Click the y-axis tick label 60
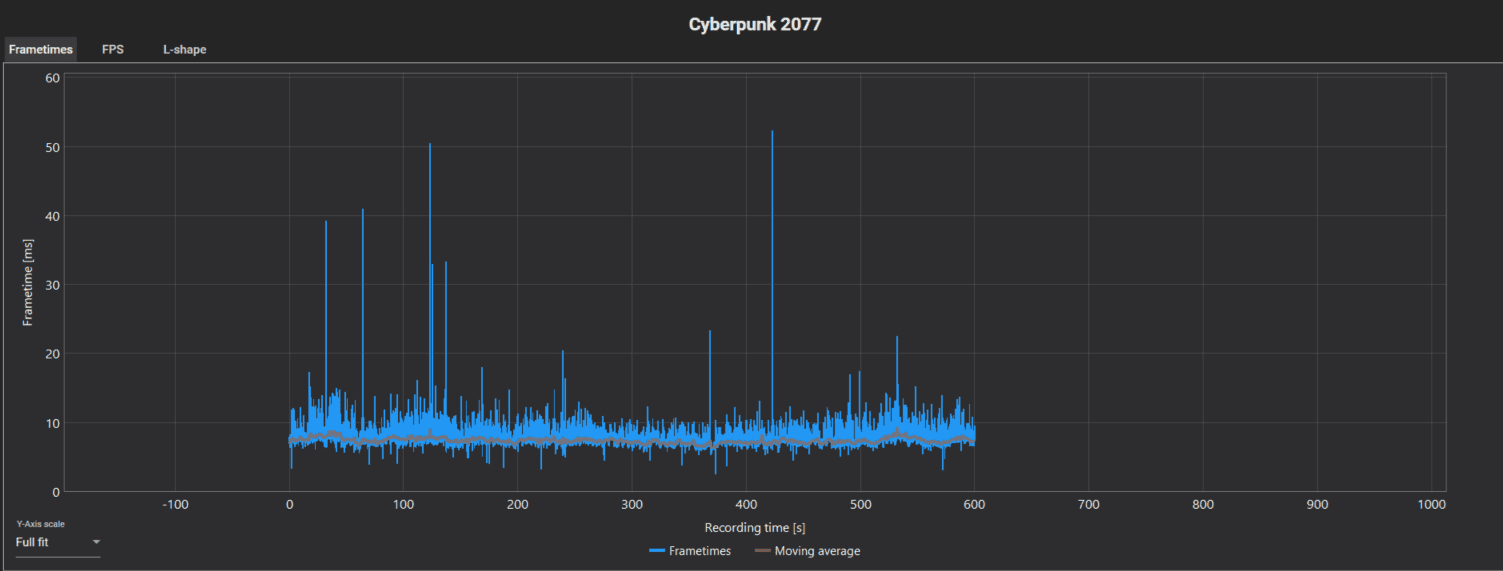Image resolution: width=1503 pixels, height=571 pixels. tap(55, 78)
